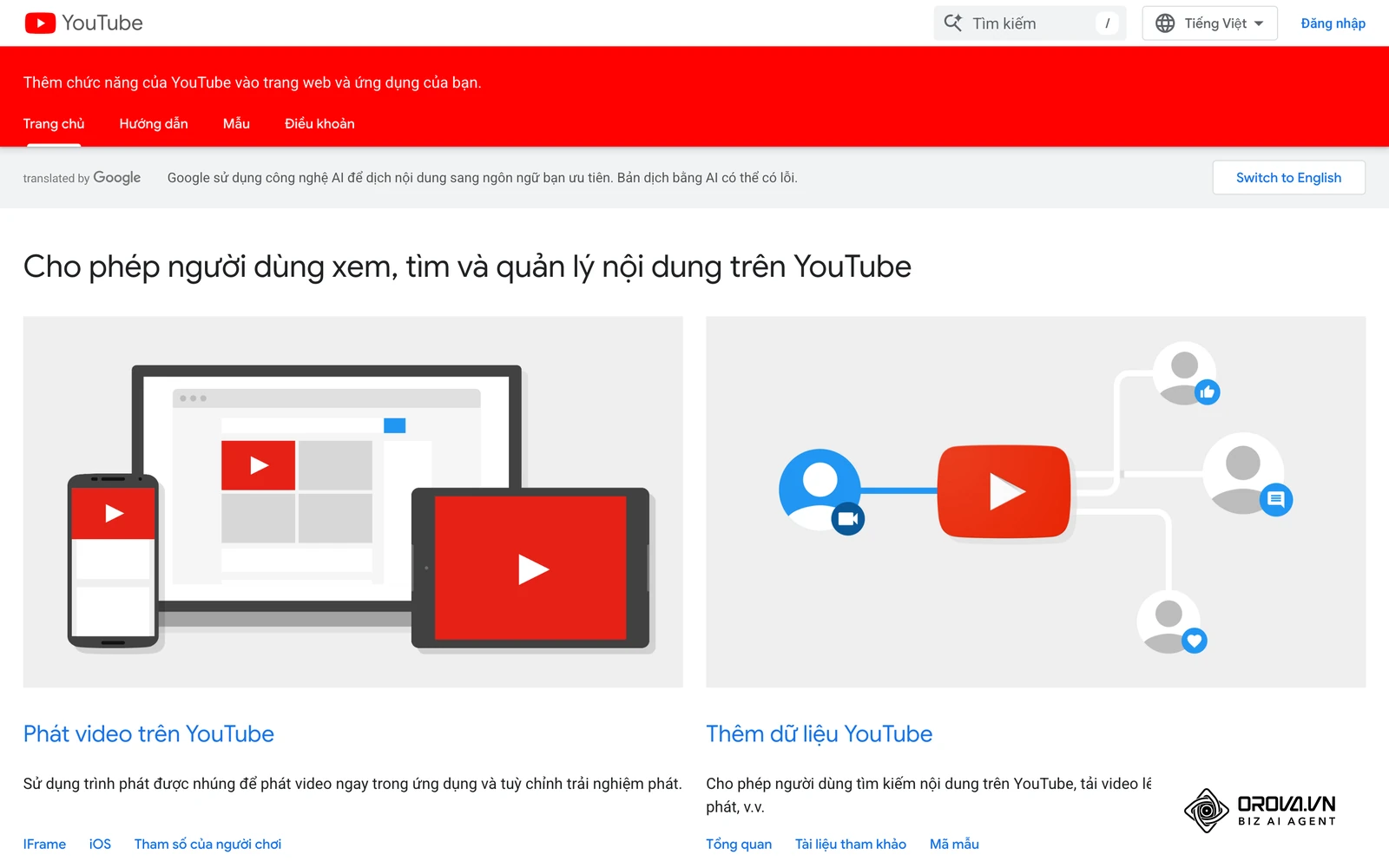Viewport: 1389px width, 868px height.
Task: Open the Điều khoản tab
Action: (x=319, y=124)
